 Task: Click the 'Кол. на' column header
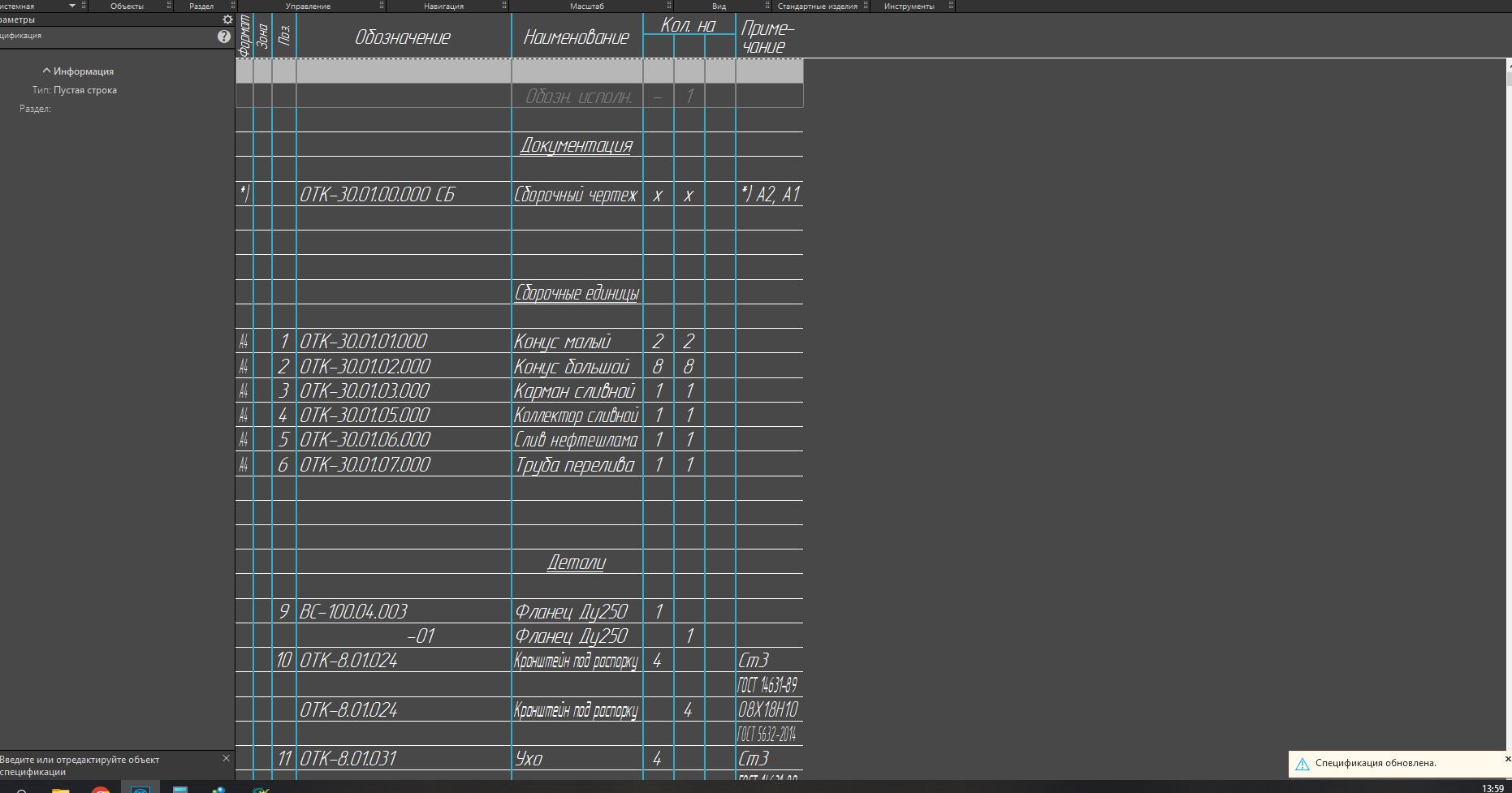click(688, 25)
